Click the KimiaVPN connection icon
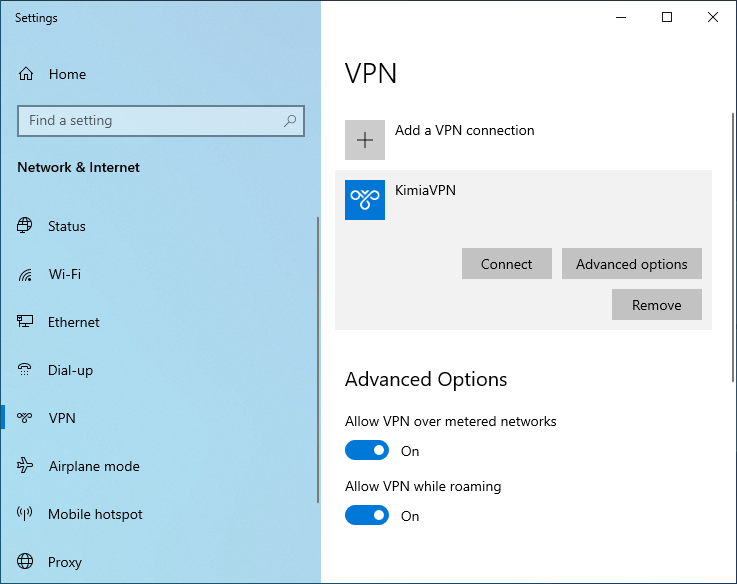737x584 pixels. [365, 200]
